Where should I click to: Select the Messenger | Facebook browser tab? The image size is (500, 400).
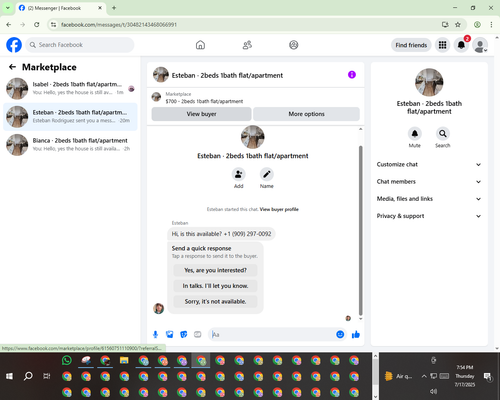coord(61,8)
